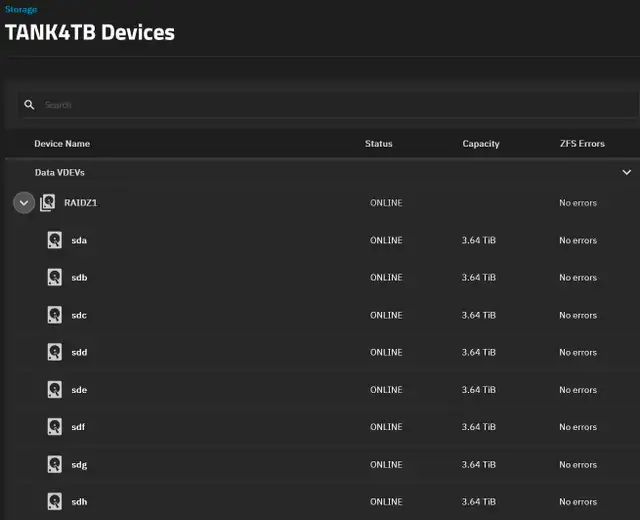The image size is (640, 520).
Task: Click the ZFS Errors column header
Action: [582, 144]
